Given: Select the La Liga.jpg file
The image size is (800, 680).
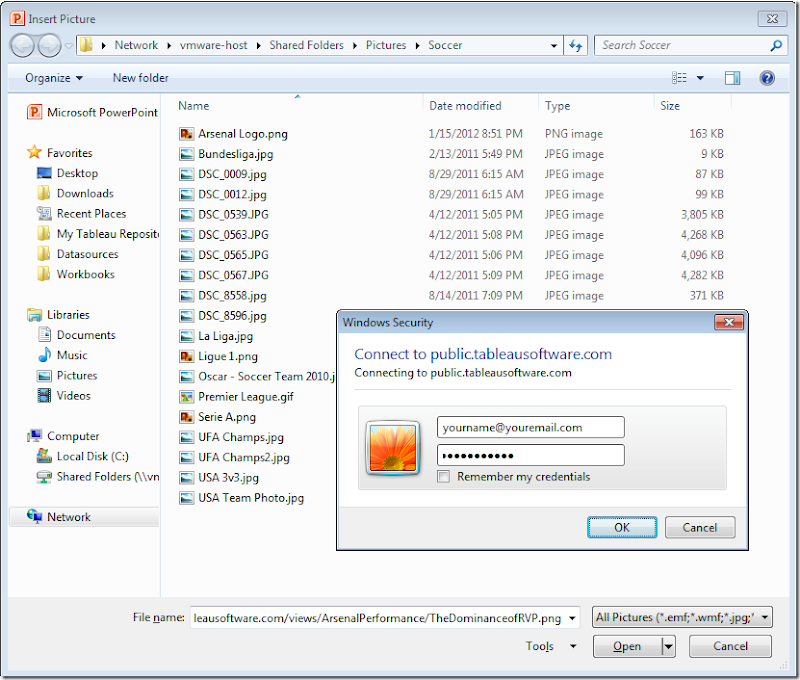Looking at the screenshot, I should pyautogui.click(x=226, y=336).
